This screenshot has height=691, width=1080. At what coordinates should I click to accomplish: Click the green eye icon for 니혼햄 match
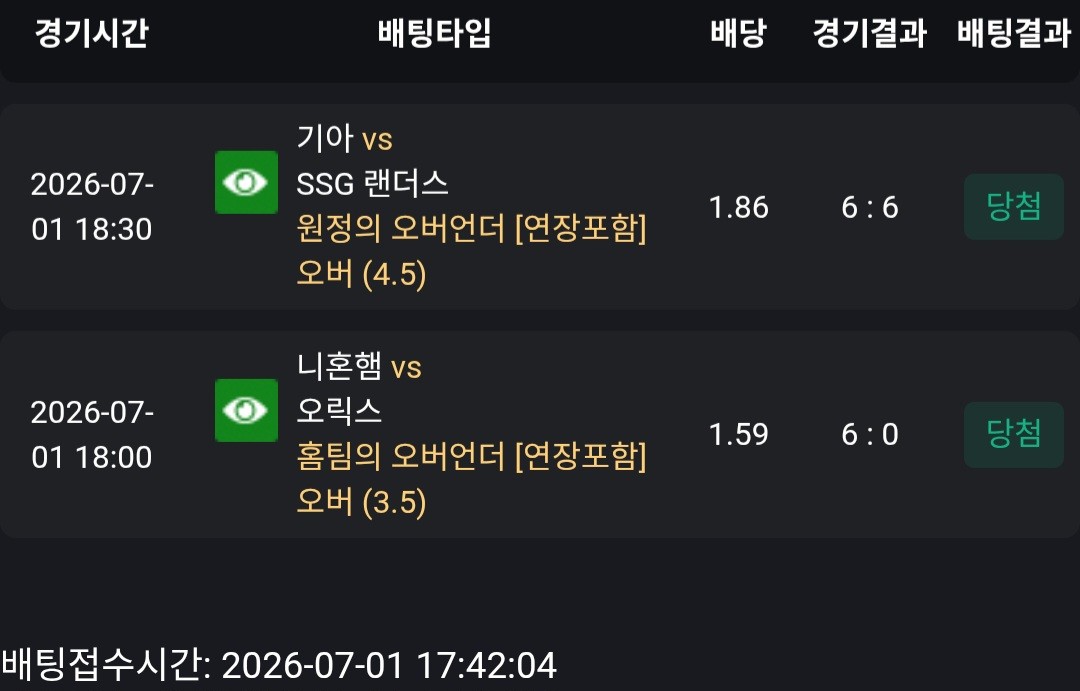pos(247,411)
